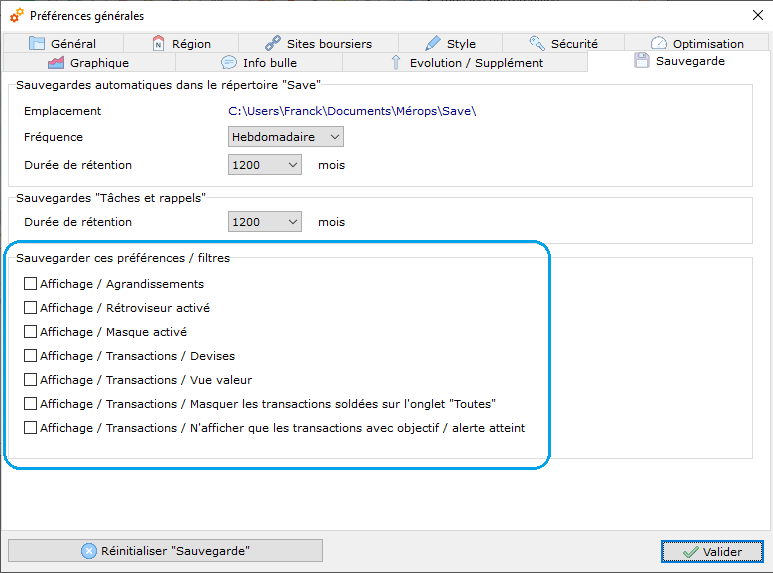
Task: Tick the objectif / alerte atteint checkbox
Action: (x=31, y=428)
